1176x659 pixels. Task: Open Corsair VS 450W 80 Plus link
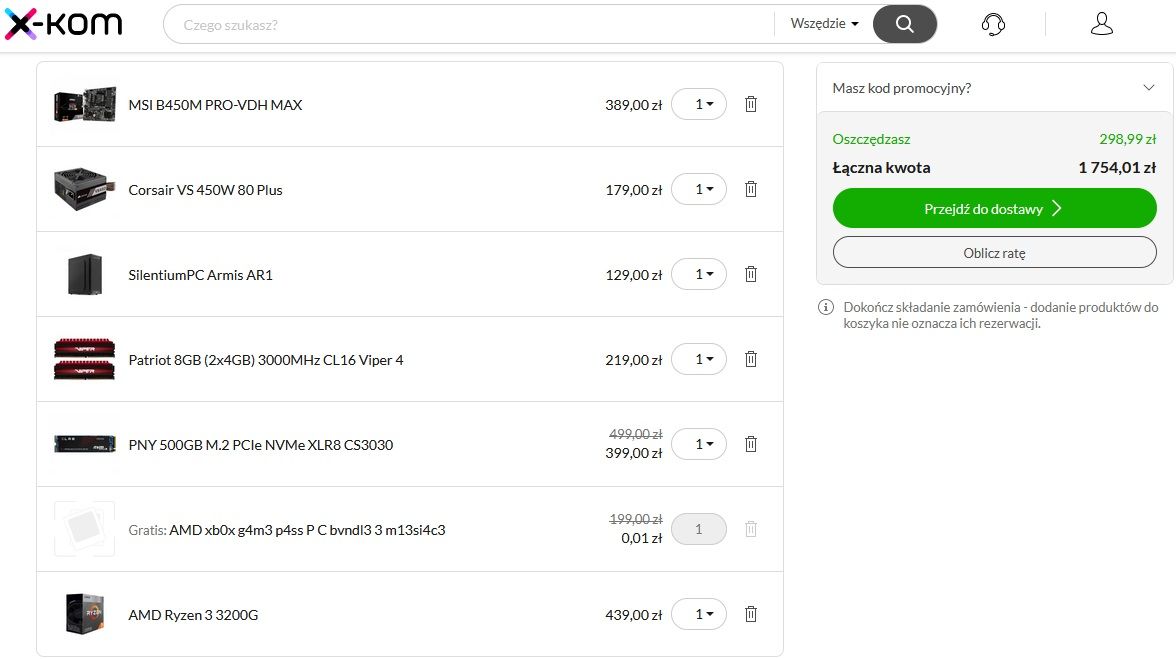click(206, 190)
